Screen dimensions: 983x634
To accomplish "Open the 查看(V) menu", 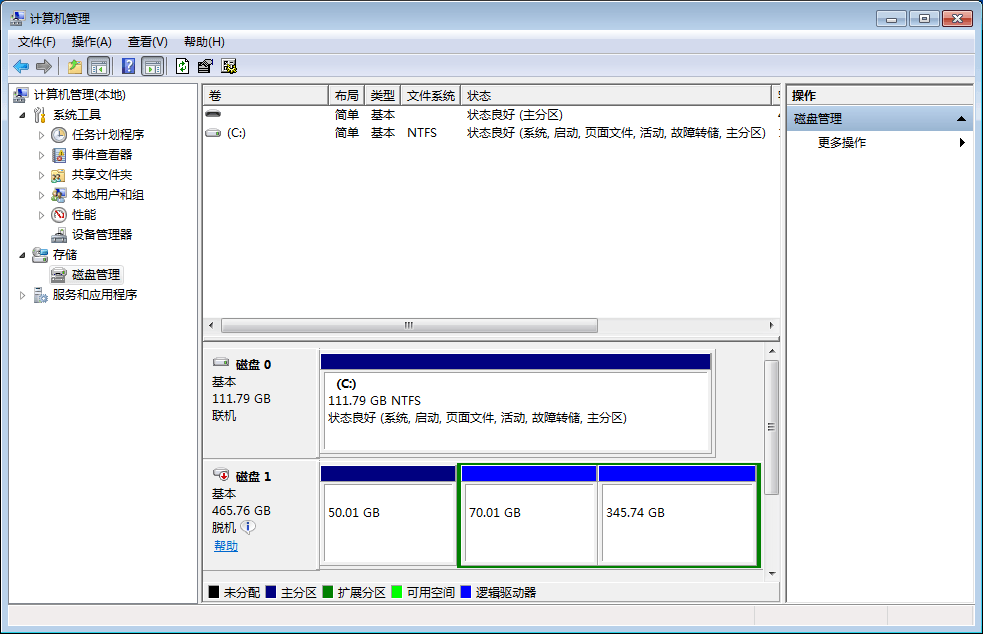I will (x=147, y=42).
